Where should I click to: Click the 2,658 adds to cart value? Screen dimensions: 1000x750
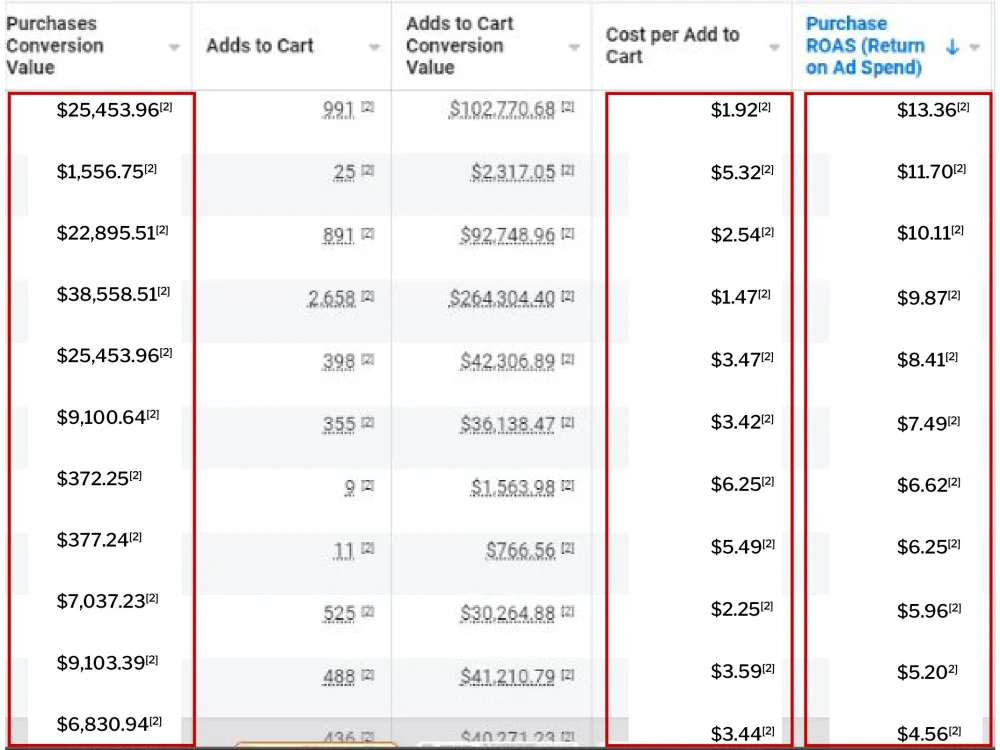332,298
